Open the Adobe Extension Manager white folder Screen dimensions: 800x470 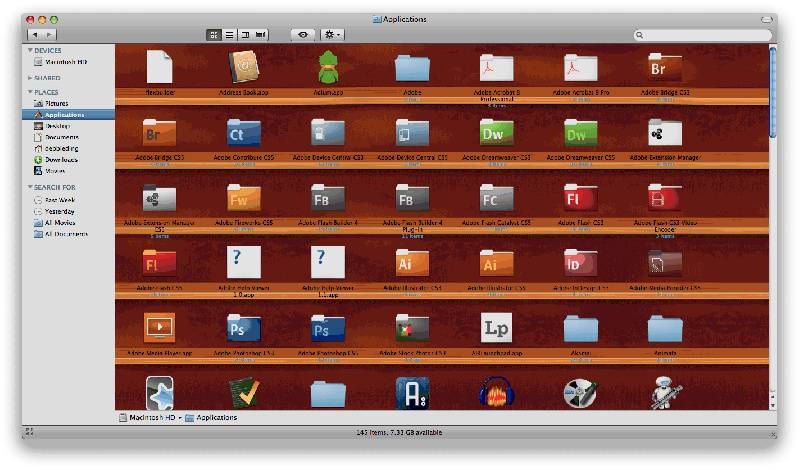click(x=665, y=132)
